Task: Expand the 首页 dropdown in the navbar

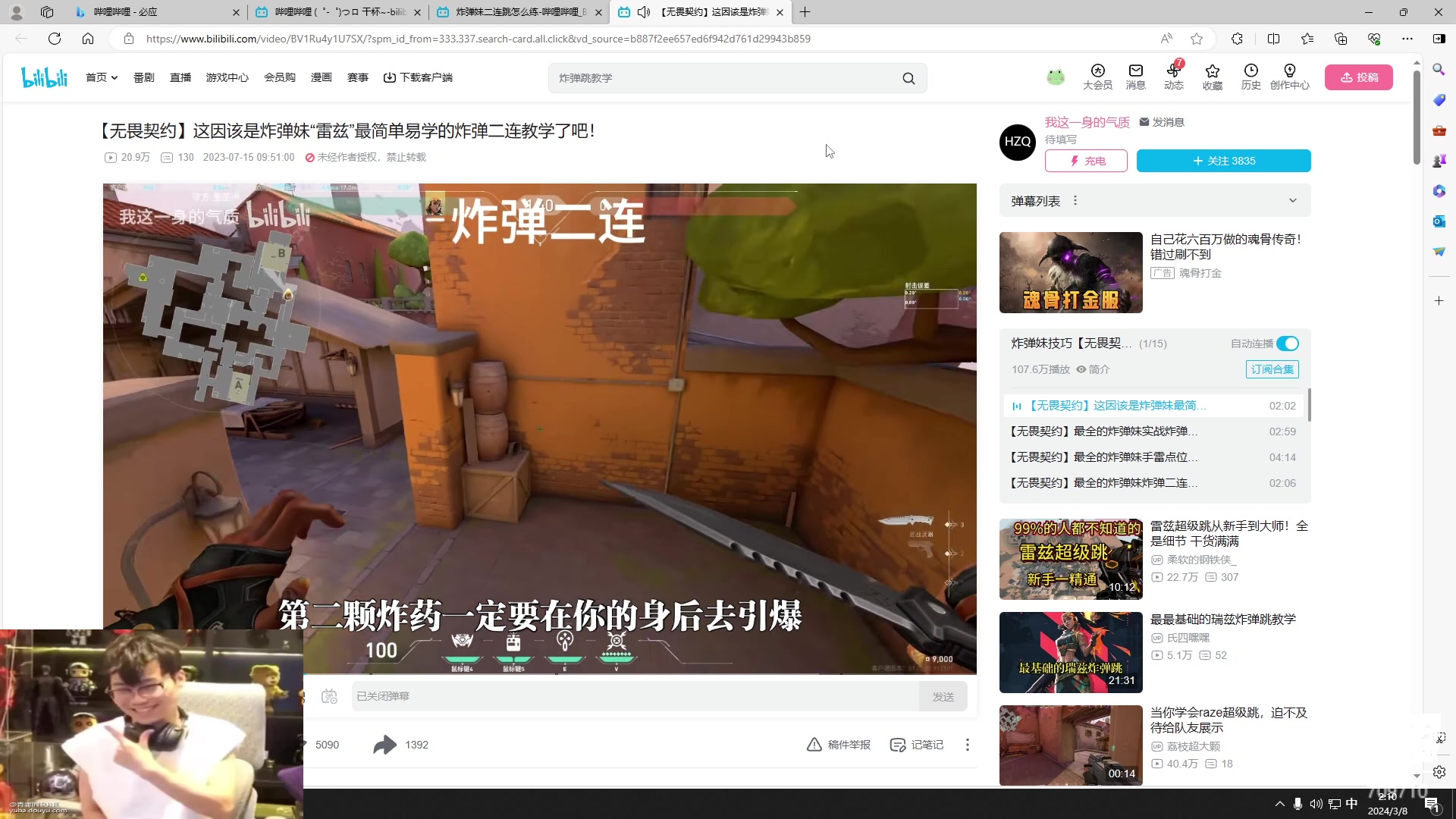Action: (101, 77)
